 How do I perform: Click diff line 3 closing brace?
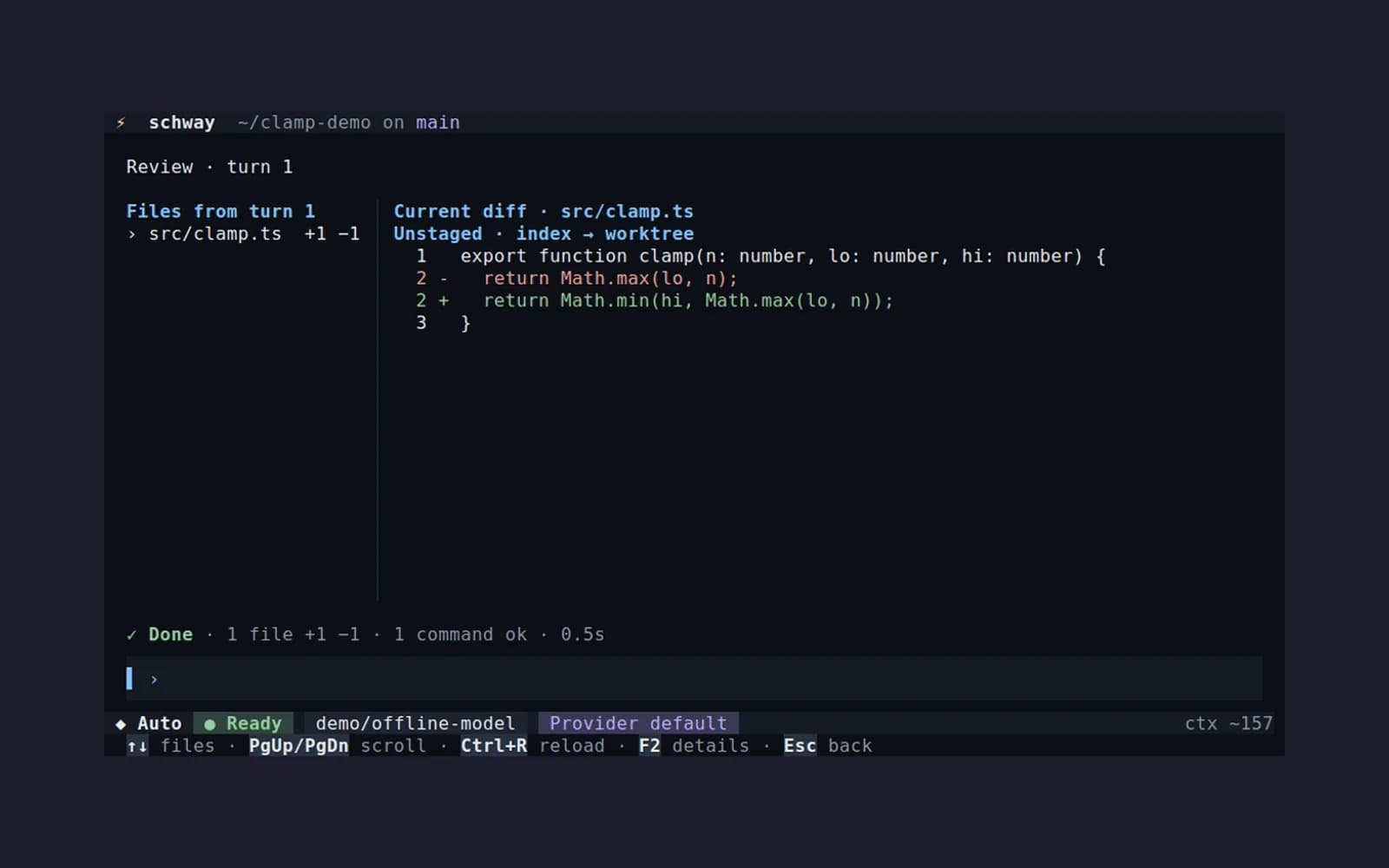[x=465, y=323]
